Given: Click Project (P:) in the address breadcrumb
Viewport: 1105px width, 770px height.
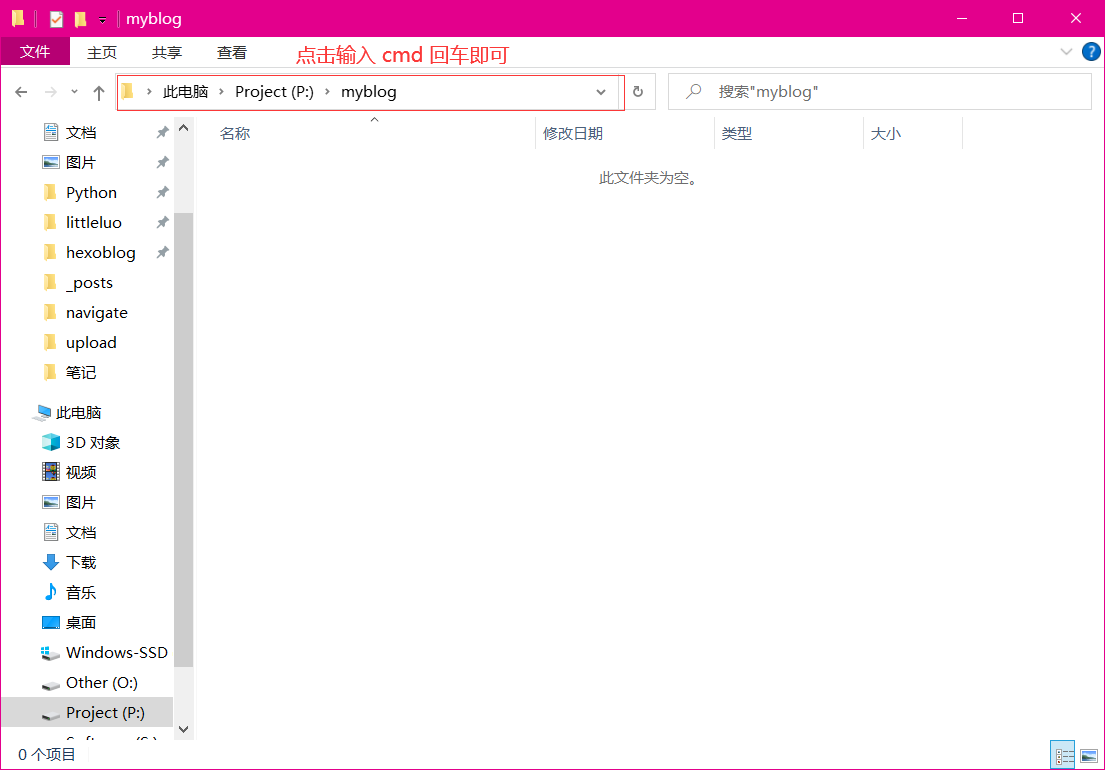Looking at the screenshot, I should (x=274, y=92).
